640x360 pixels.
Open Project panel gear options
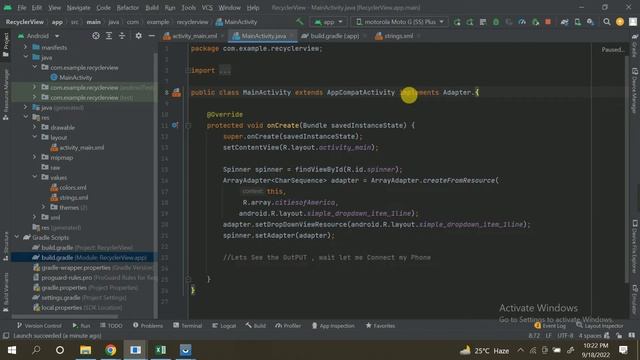(139, 36)
